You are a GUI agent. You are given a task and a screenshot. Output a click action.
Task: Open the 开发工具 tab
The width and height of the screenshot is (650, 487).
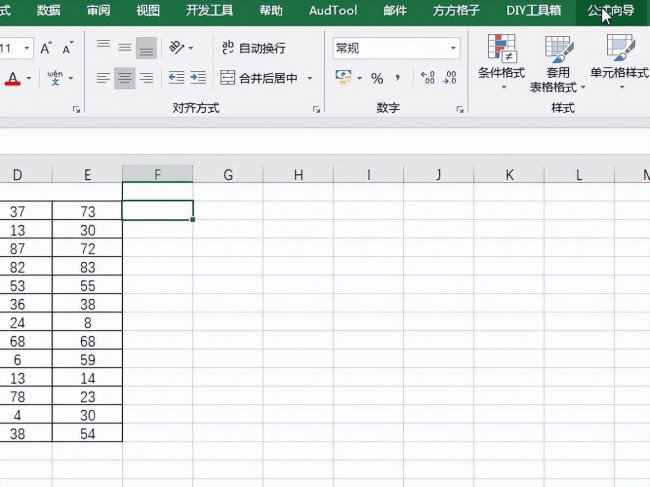click(x=209, y=10)
